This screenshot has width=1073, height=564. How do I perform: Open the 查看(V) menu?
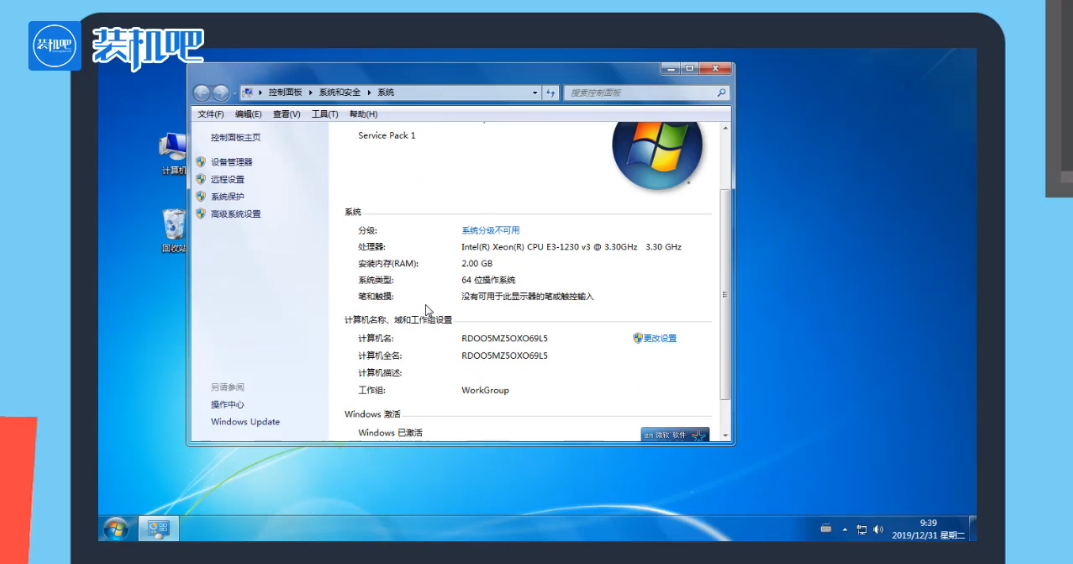click(286, 114)
